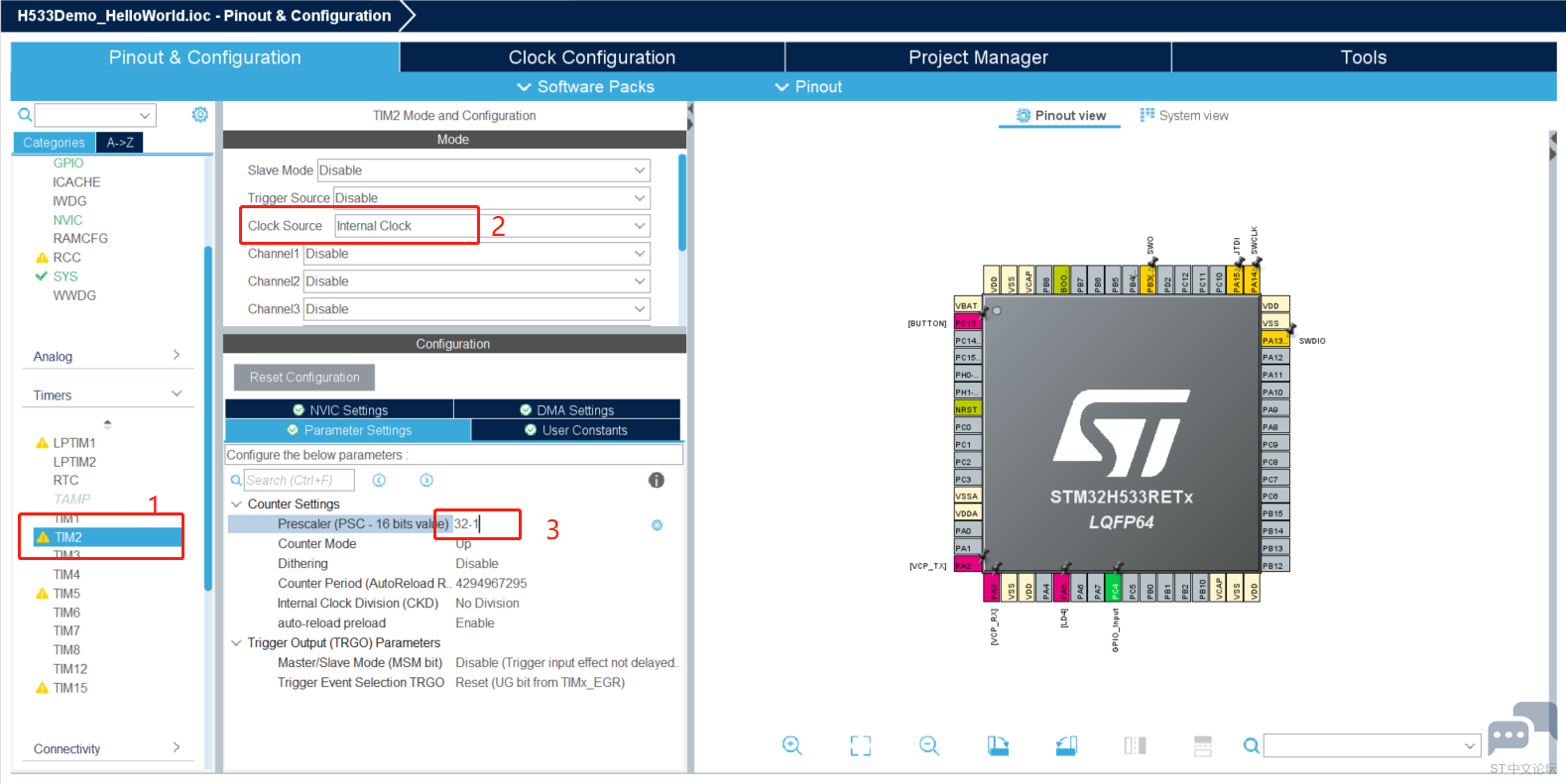Zoom in on the chip pinout

click(x=791, y=745)
